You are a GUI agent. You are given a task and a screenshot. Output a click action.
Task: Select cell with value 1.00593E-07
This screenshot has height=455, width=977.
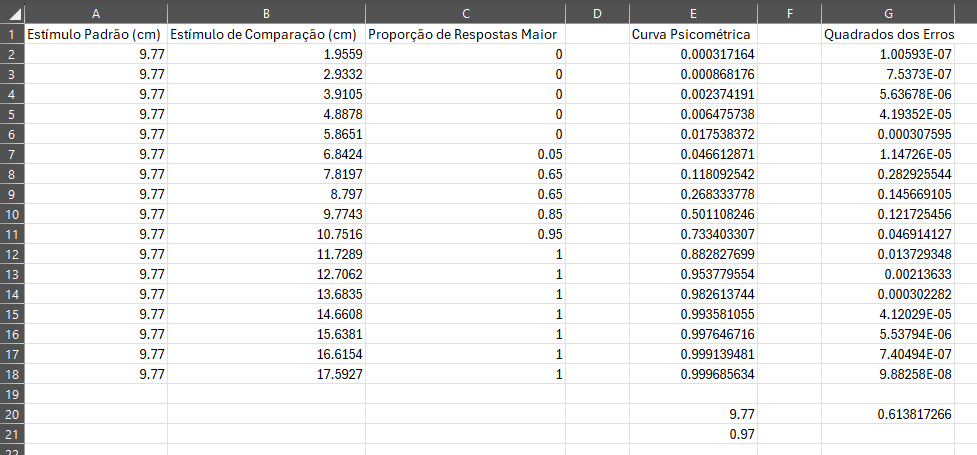coord(888,54)
